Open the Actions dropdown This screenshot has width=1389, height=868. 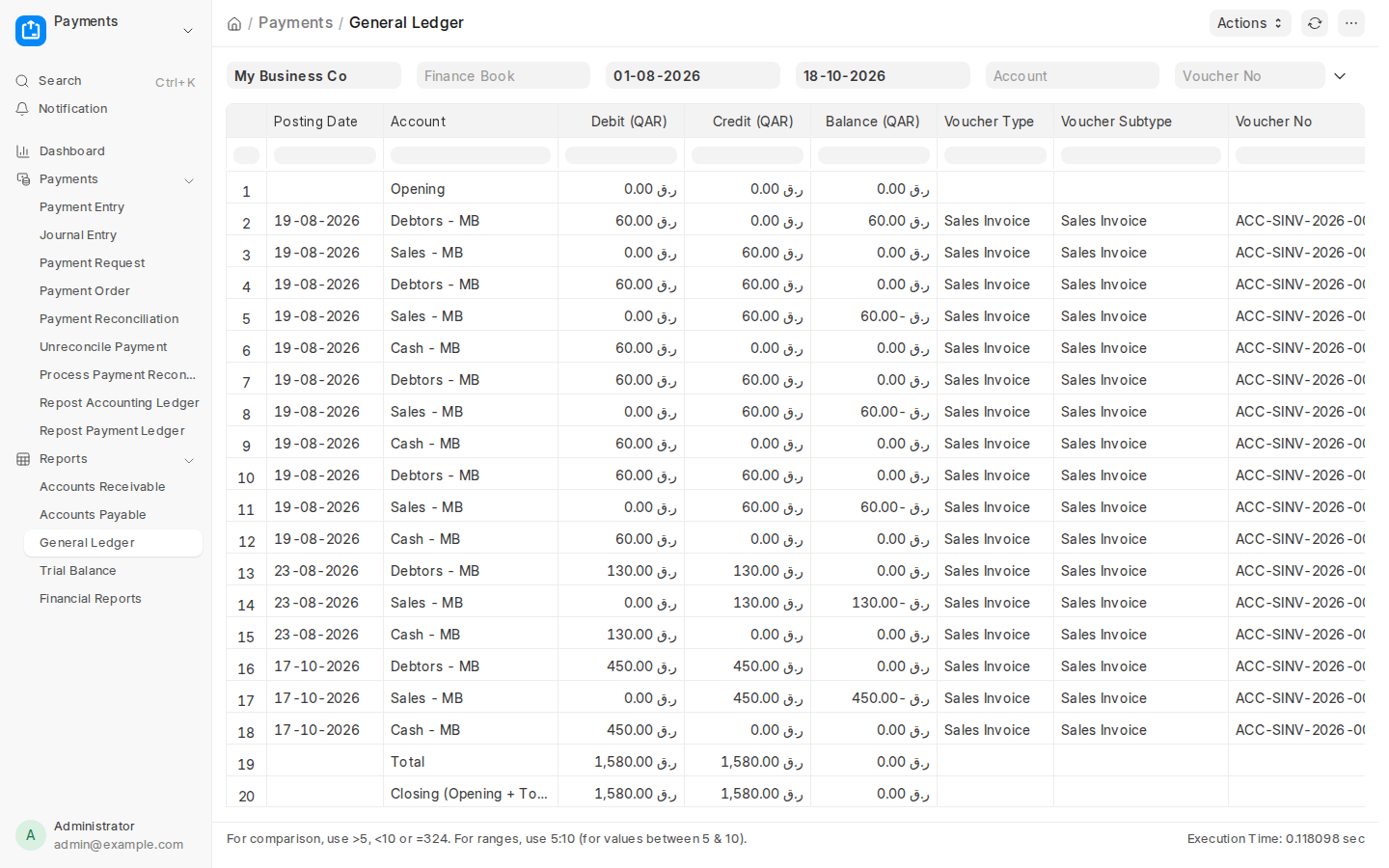1250,23
